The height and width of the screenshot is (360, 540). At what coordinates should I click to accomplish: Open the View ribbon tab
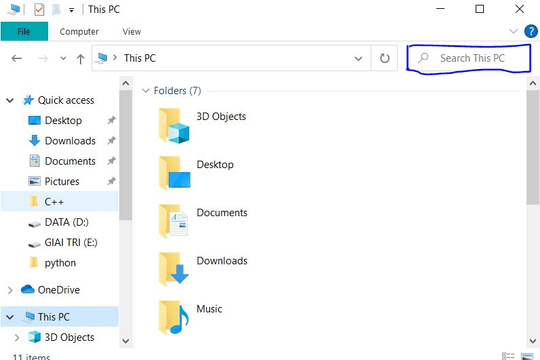coord(132,32)
